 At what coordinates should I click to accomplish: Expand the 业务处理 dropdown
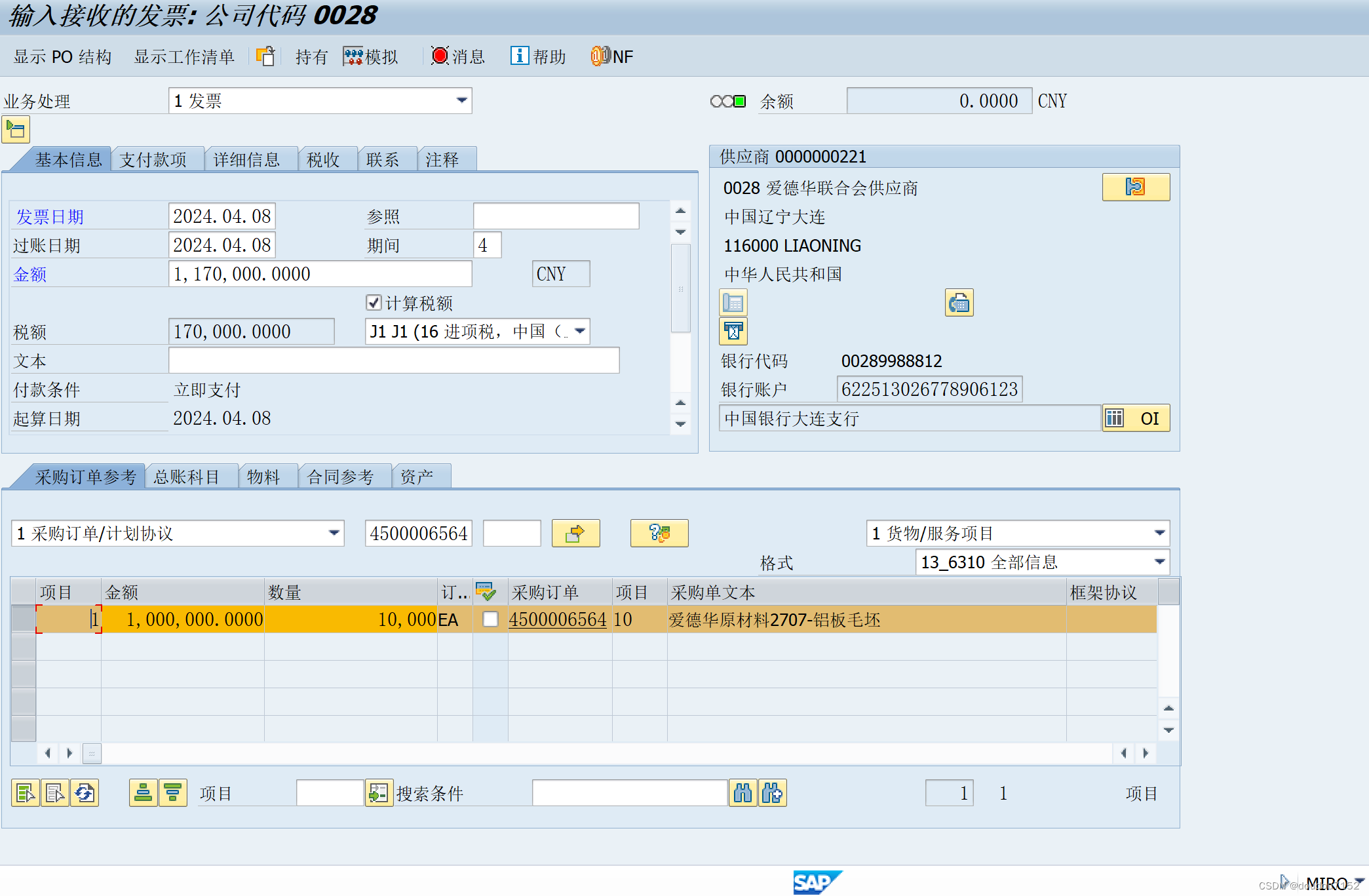click(461, 101)
